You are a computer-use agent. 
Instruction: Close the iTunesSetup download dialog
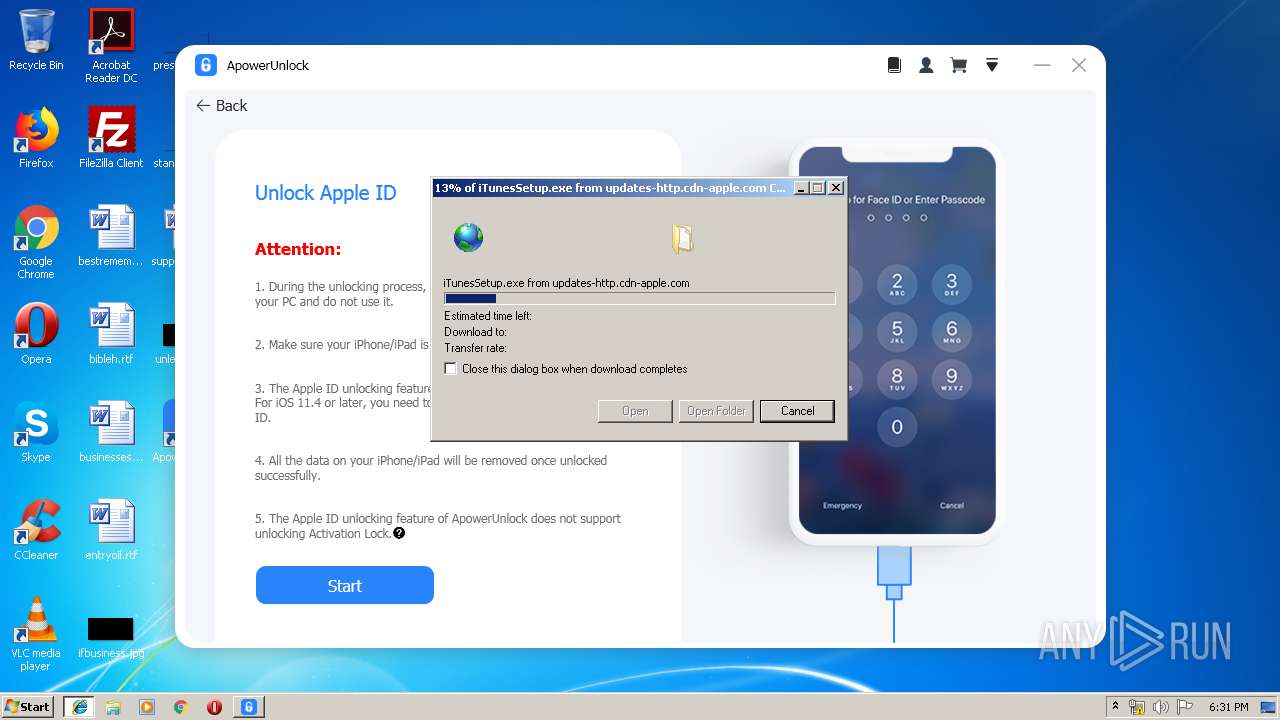(836, 188)
